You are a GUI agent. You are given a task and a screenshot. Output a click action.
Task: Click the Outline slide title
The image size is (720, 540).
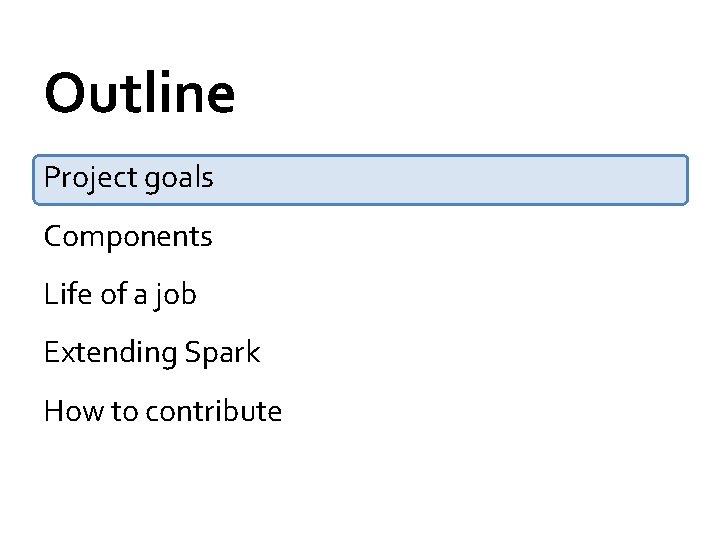(140, 93)
